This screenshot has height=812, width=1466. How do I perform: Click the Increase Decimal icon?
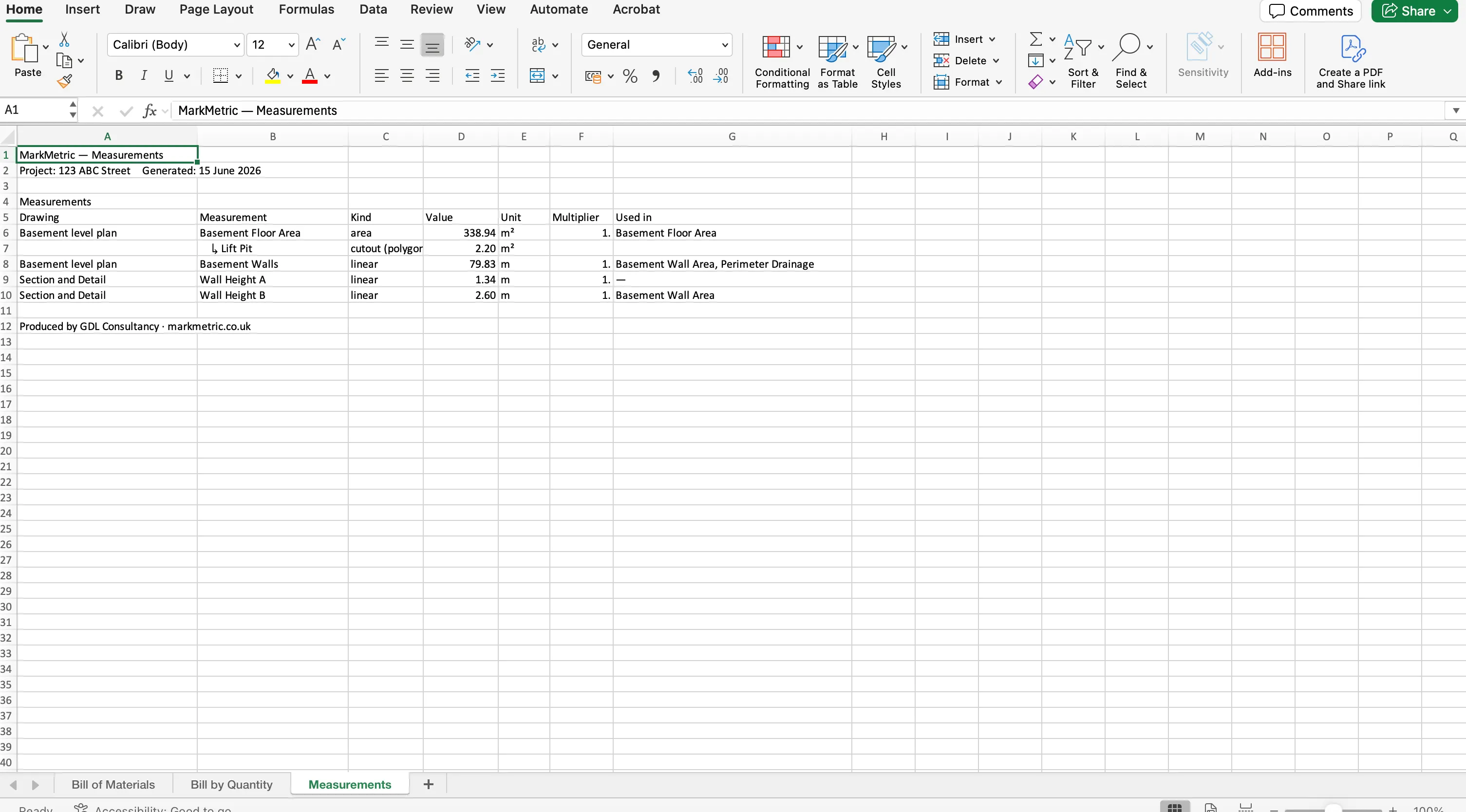(x=695, y=75)
